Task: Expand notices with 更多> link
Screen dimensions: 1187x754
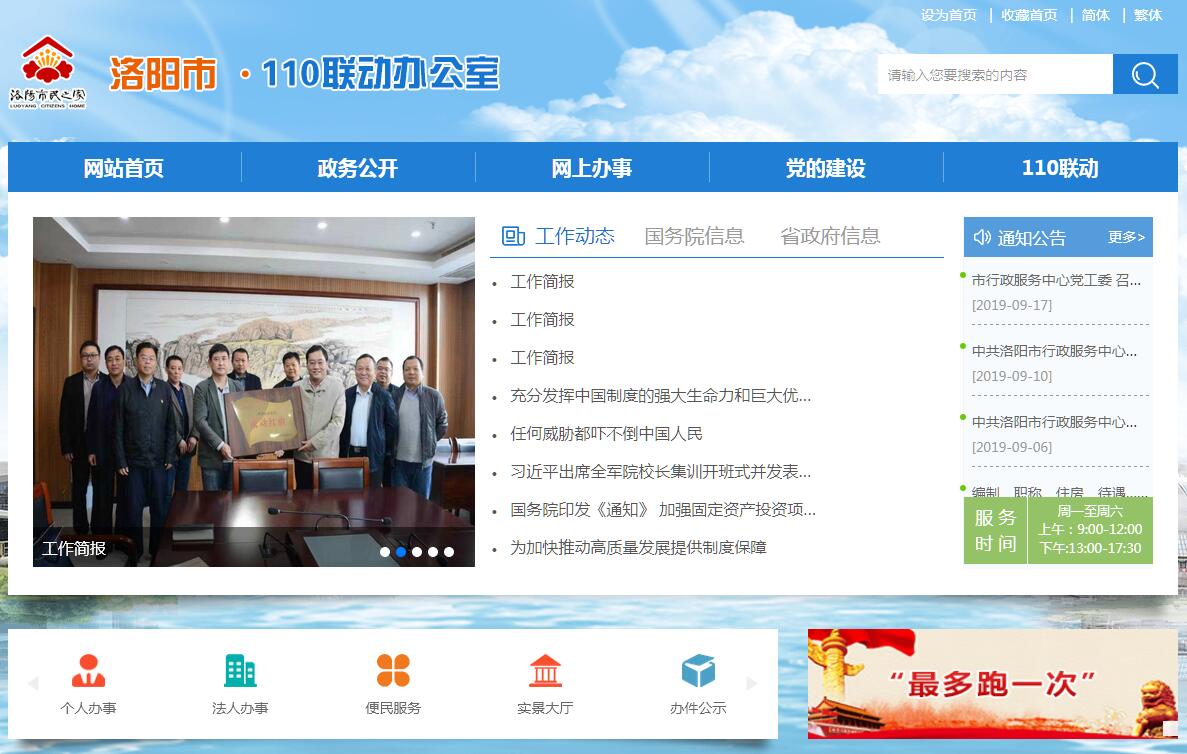Action: pos(1126,238)
